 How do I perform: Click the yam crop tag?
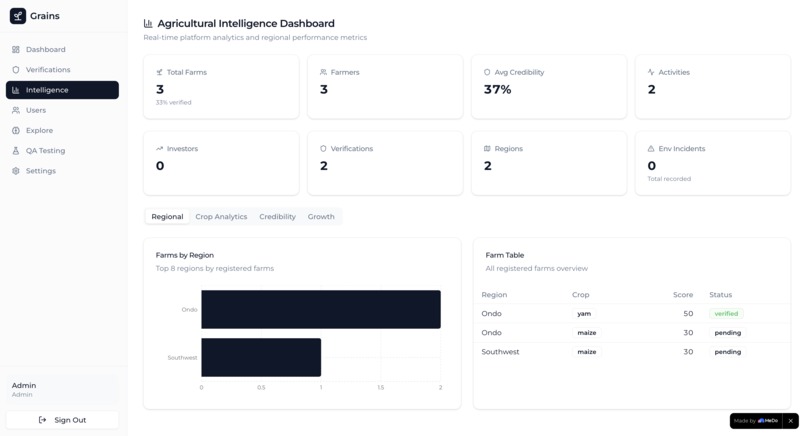coord(584,314)
